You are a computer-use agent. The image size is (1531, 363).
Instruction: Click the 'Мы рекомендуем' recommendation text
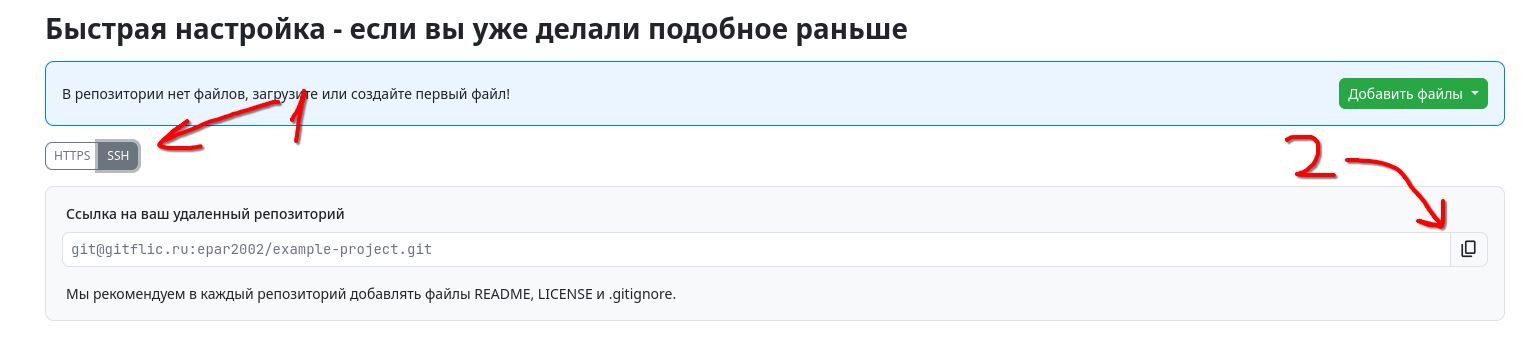click(371, 294)
